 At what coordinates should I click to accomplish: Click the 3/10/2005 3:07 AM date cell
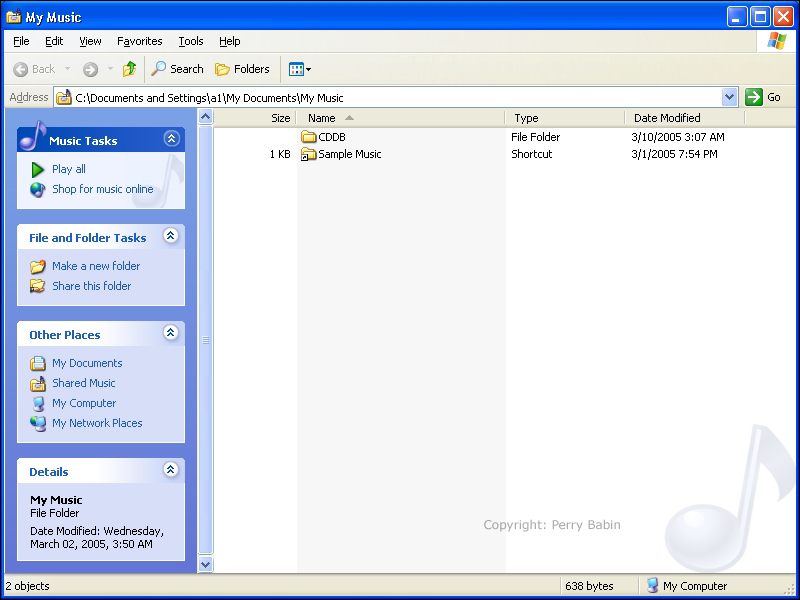[678, 137]
